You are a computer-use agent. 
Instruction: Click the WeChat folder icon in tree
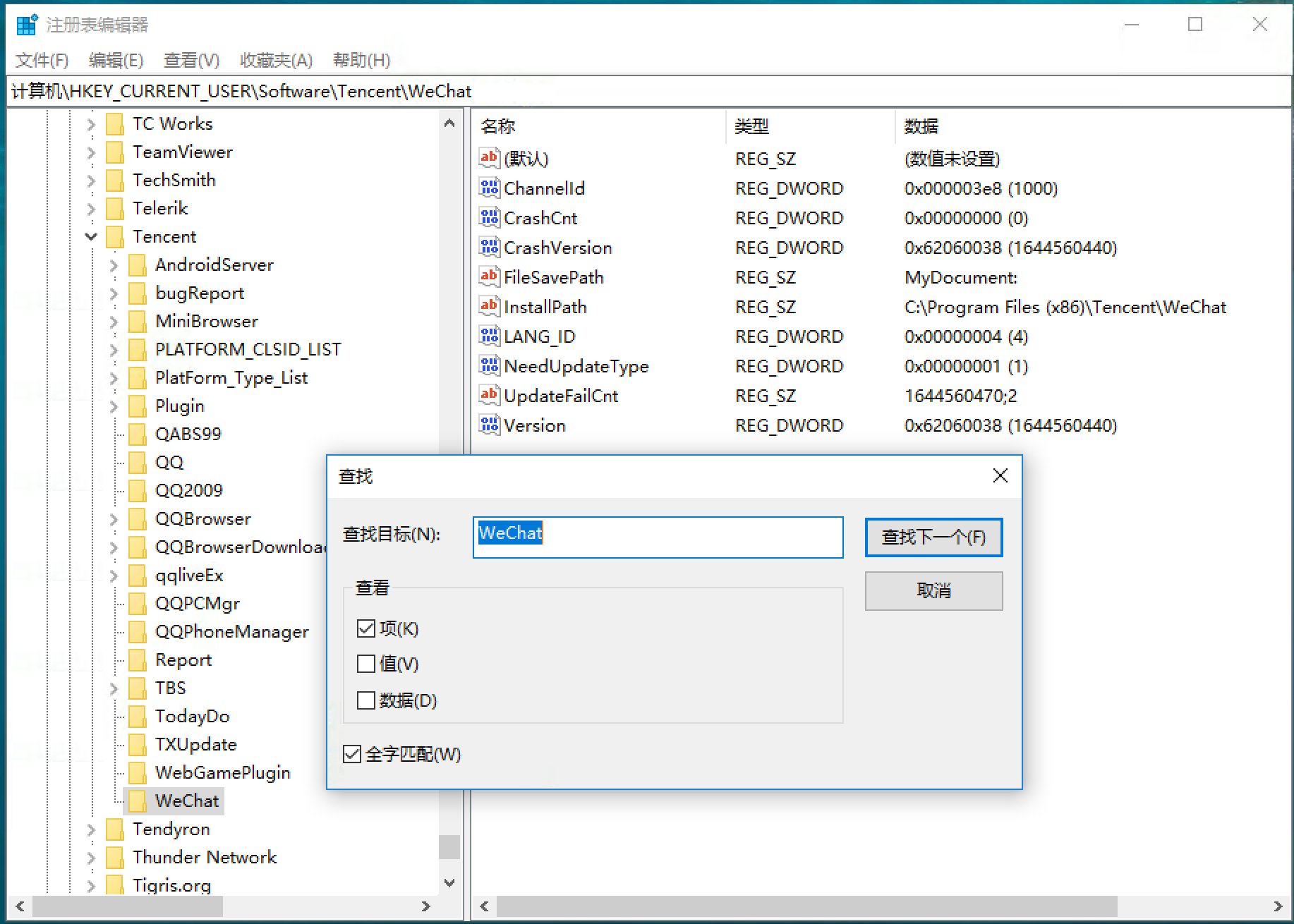pos(137,801)
